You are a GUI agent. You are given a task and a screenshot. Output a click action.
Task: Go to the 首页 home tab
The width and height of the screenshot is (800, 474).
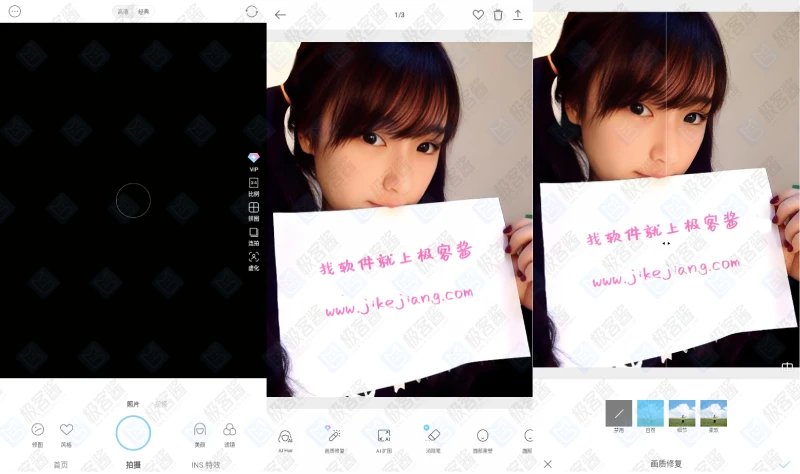(x=61, y=465)
